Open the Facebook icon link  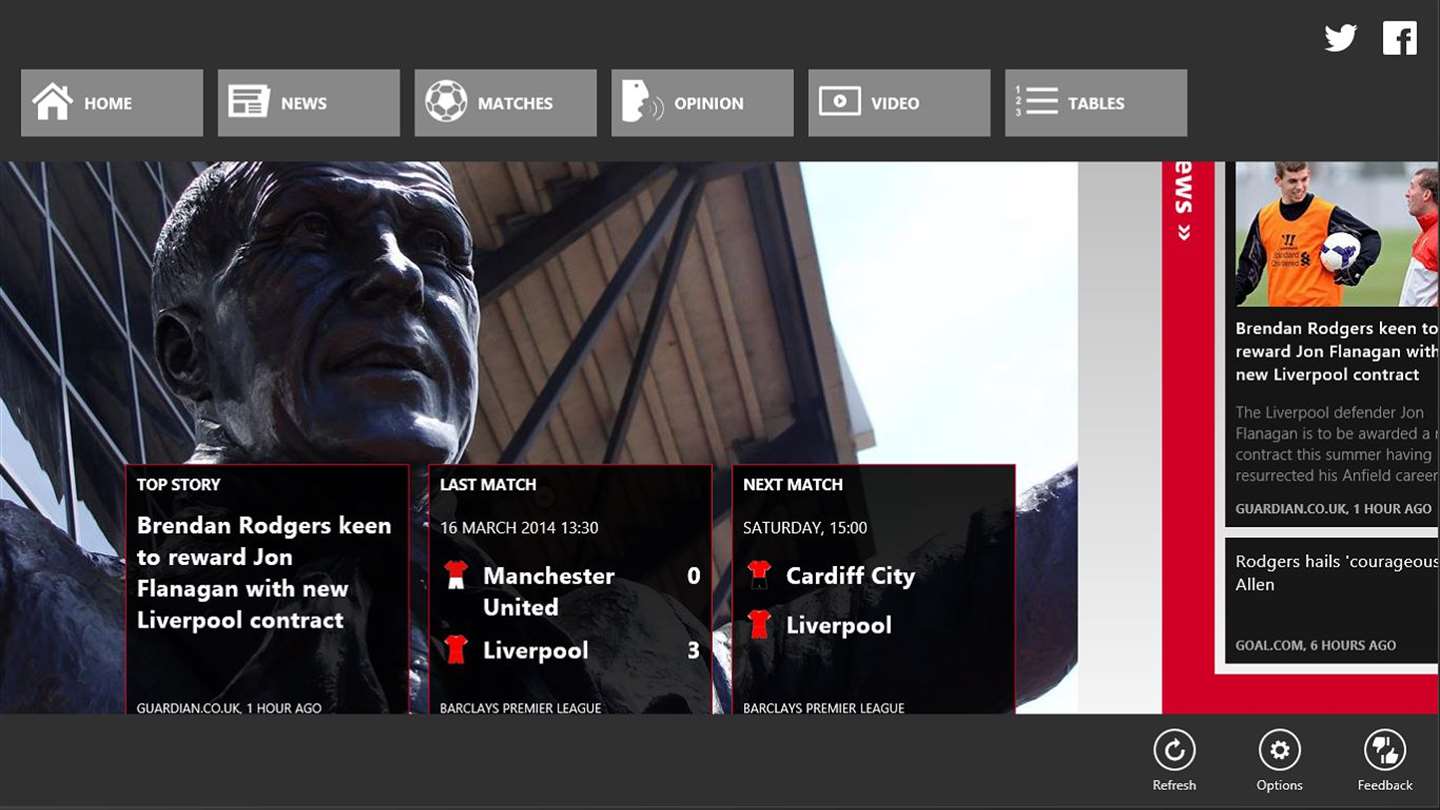pyautogui.click(x=1400, y=38)
